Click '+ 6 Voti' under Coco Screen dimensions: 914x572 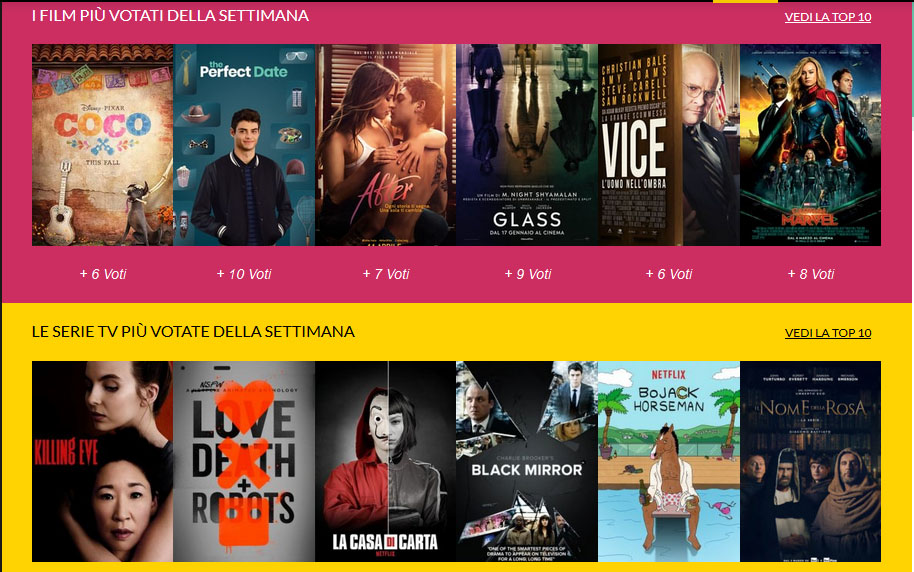coord(103,274)
